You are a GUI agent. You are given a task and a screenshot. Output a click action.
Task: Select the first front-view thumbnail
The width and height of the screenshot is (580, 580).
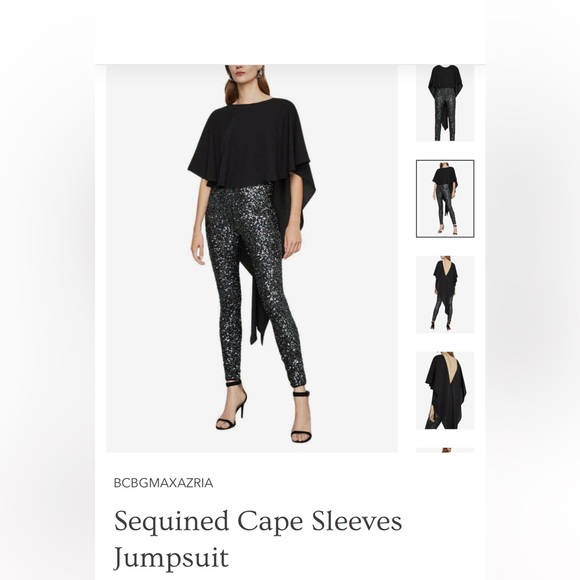coord(445,103)
